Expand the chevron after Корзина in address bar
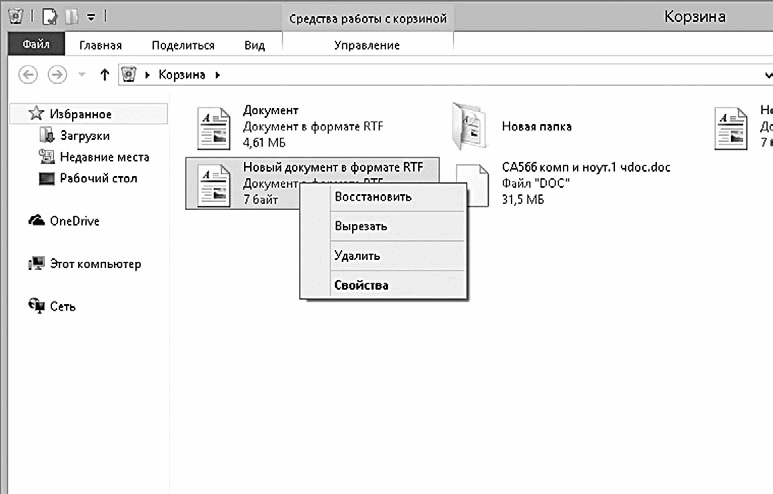 (x=217, y=75)
